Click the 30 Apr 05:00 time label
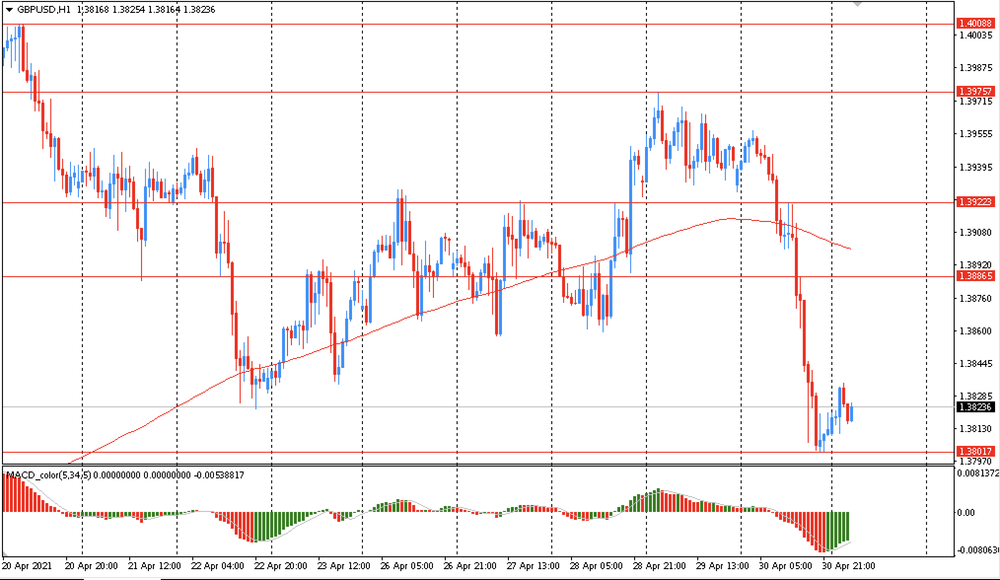Screen dimensions: 1000x580 (x=786, y=566)
